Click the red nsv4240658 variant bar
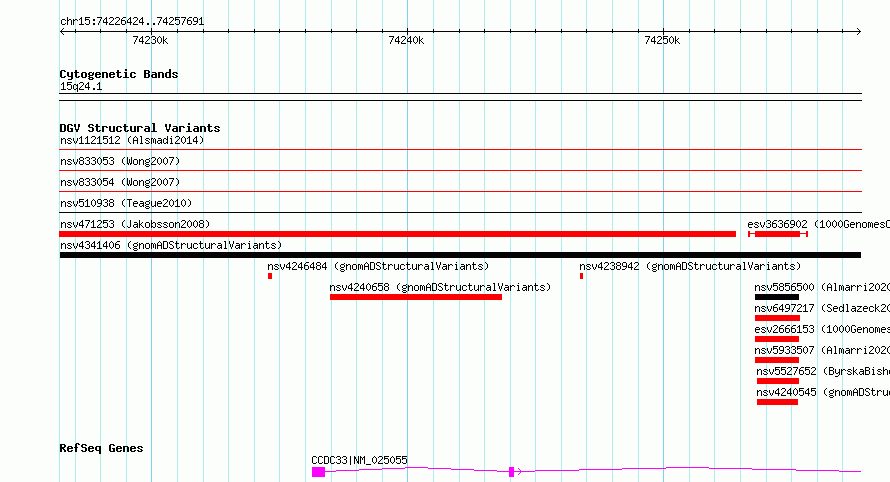This screenshot has width=890, height=482. click(x=416, y=297)
